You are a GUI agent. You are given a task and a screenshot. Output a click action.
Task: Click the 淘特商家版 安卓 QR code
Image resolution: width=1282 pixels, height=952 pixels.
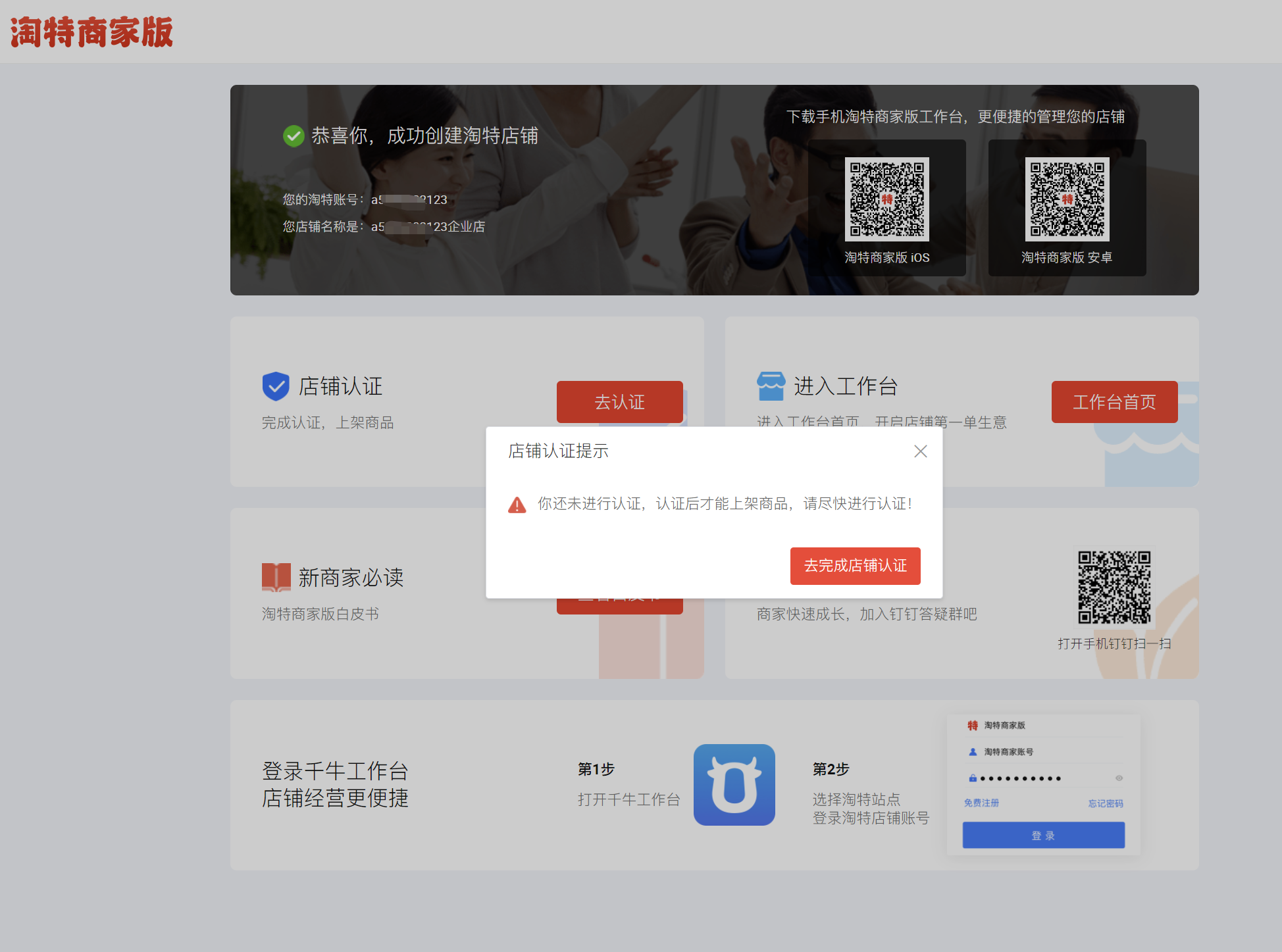[x=1067, y=199]
